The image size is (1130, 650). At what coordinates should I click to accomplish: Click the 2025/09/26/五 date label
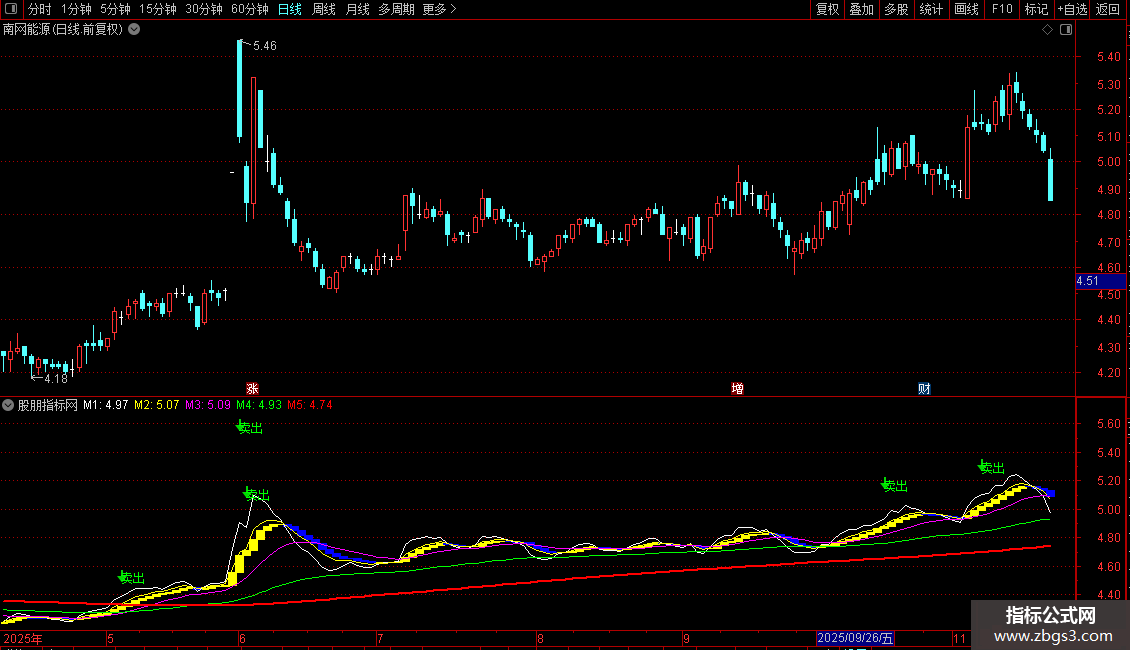(x=855, y=638)
